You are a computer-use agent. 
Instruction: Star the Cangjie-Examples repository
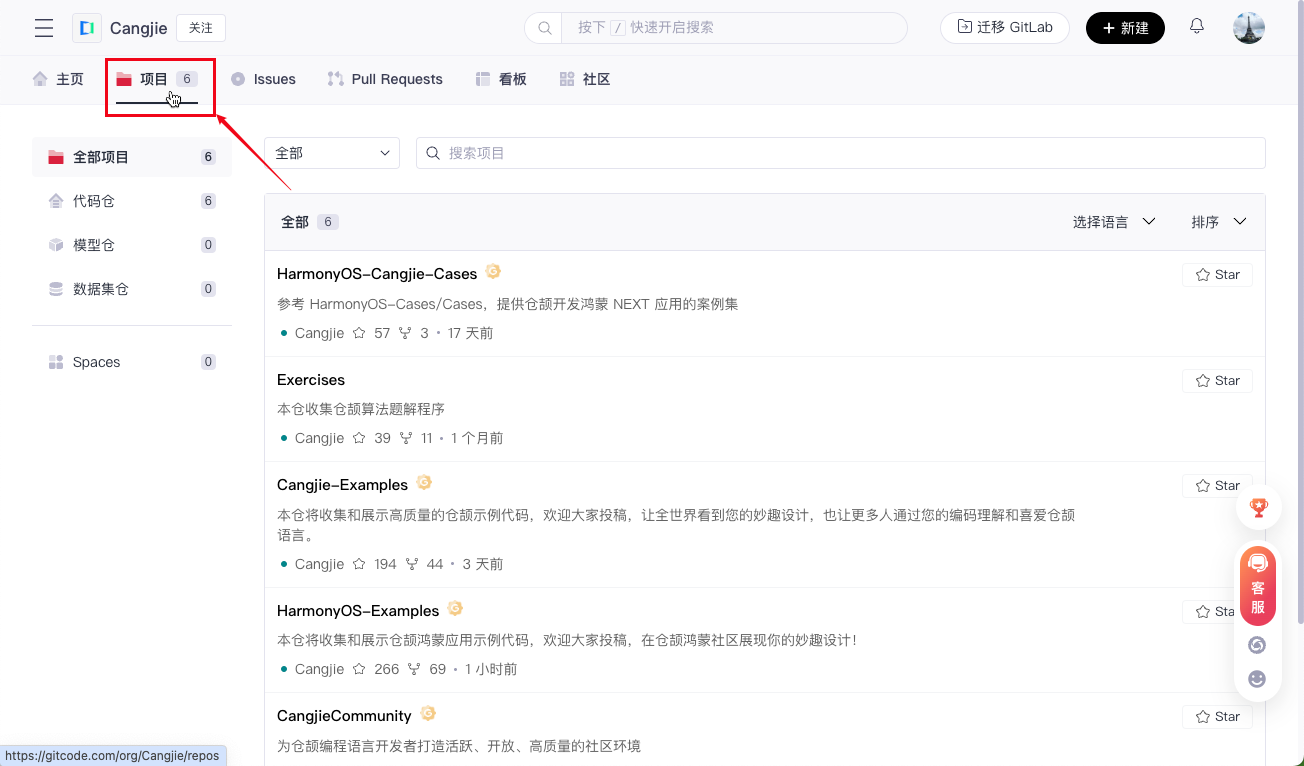1217,486
